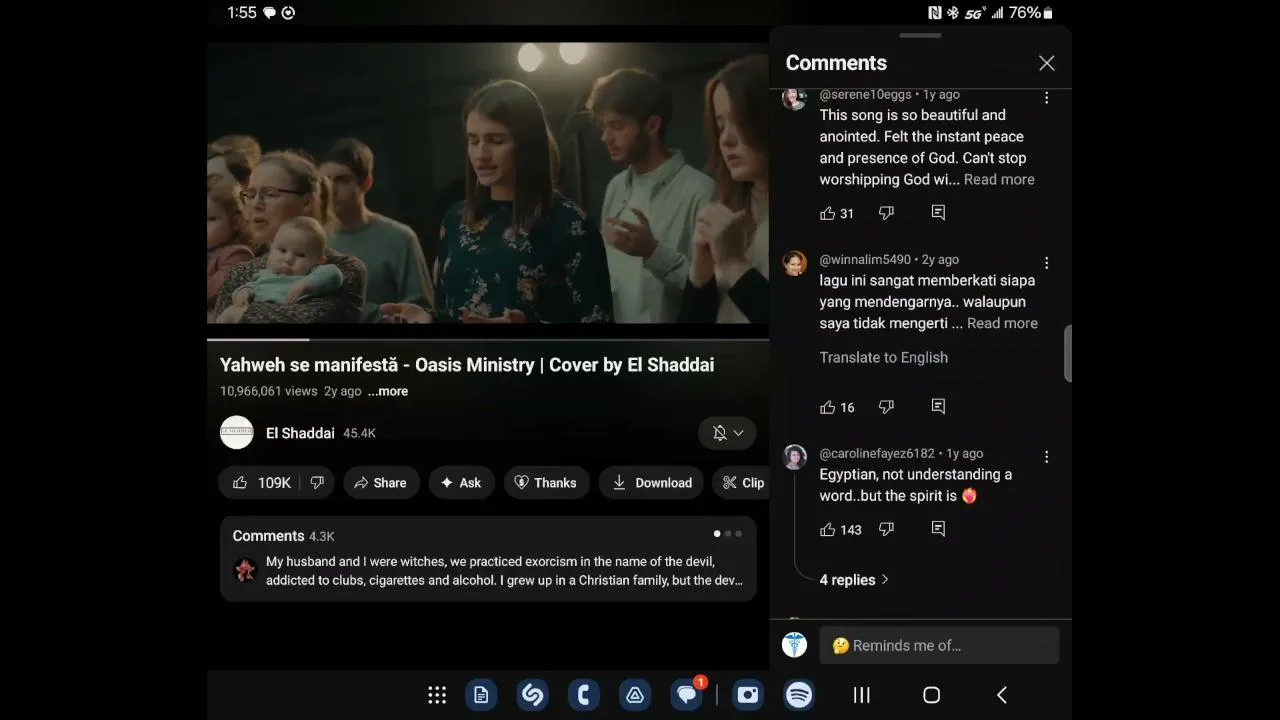This screenshot has width=1280, height=720.
Task: Open more options for @carolinefayez6182 comment
Action: pos(1047,457)
